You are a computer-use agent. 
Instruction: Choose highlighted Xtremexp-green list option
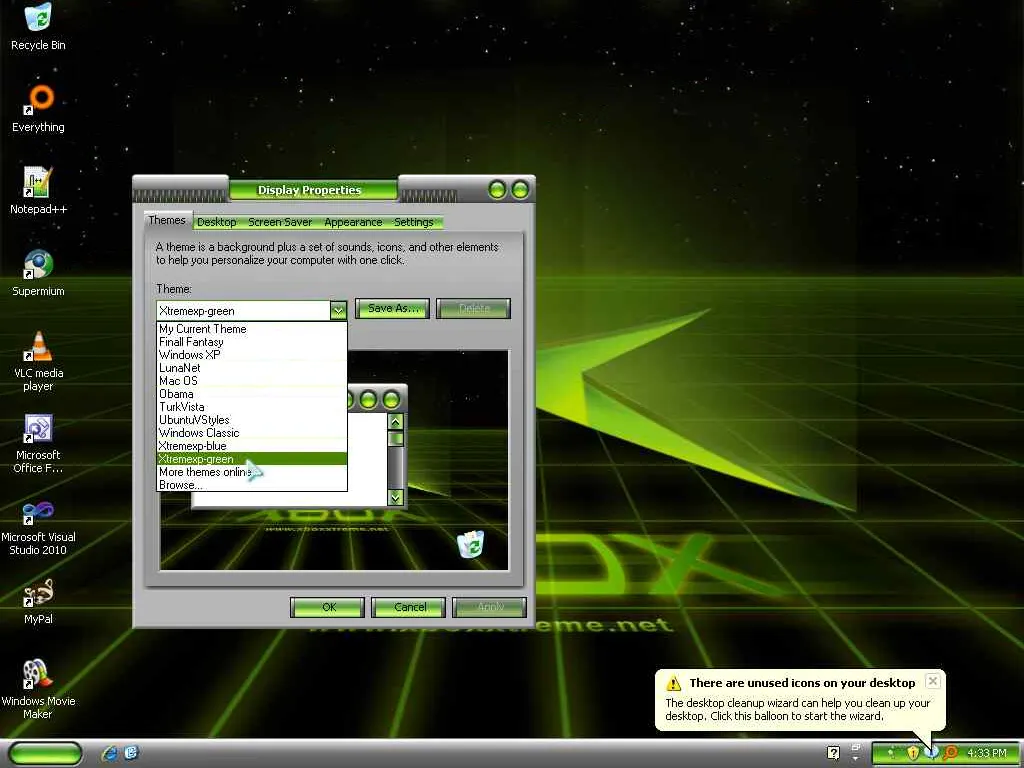tap(252, 459)
